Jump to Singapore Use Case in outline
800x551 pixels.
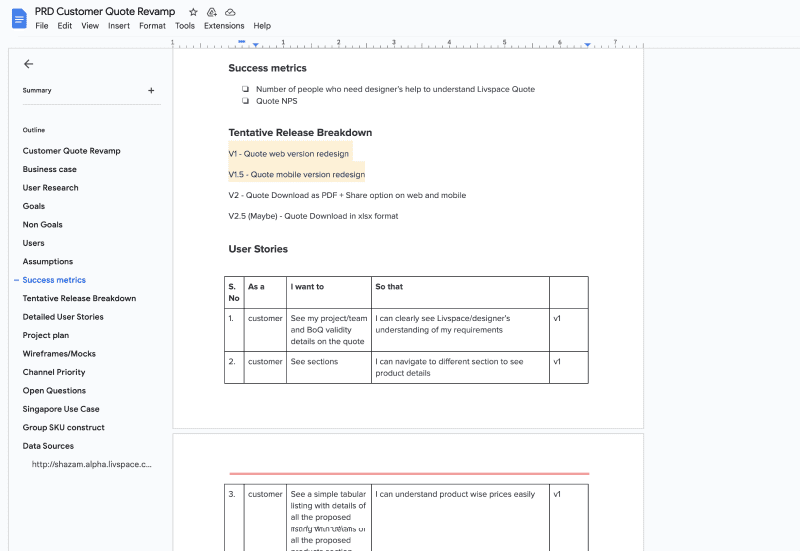pos(61,409)
